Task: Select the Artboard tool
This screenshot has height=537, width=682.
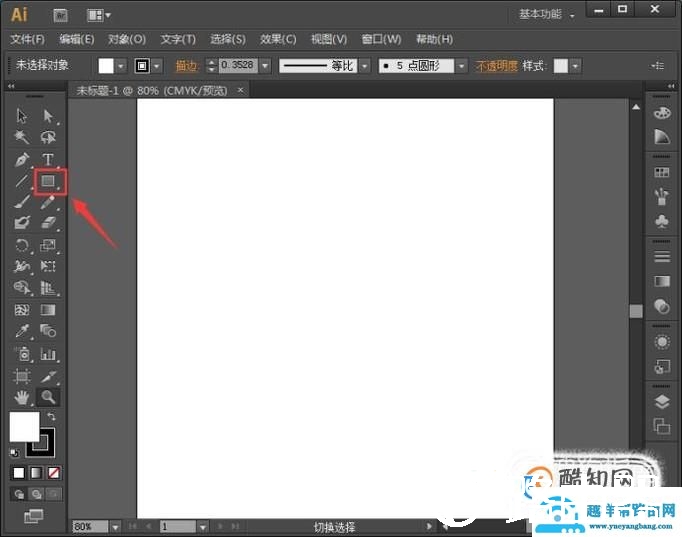Action: click(22, 376)
